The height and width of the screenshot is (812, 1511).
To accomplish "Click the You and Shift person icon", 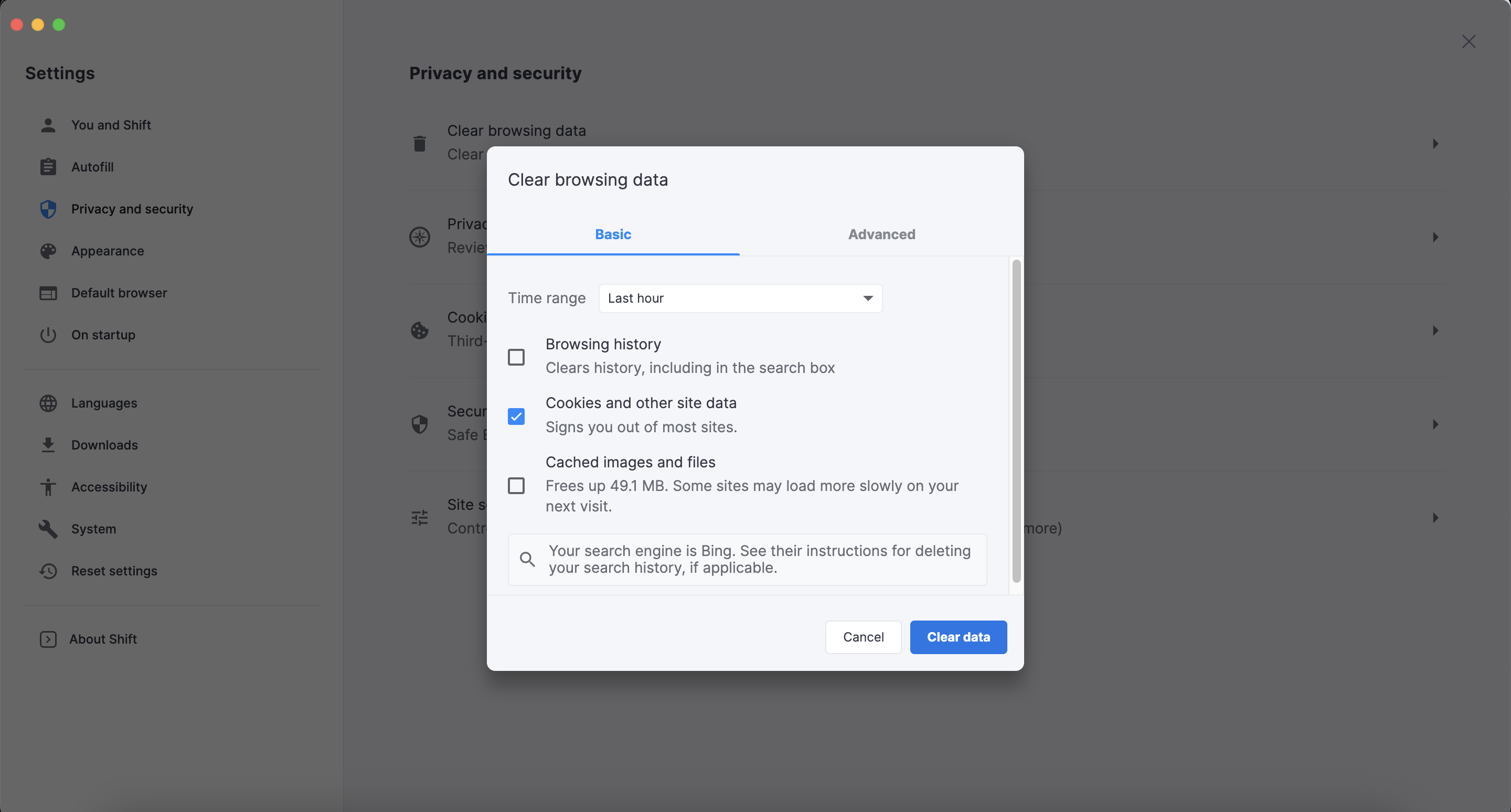I will [48, 125].
